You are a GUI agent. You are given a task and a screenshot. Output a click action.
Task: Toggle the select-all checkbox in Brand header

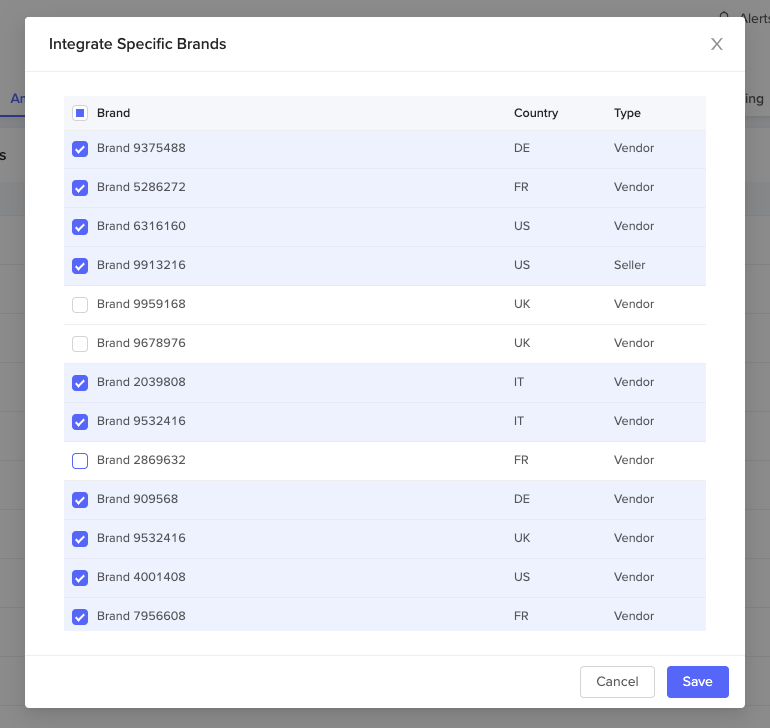tap(80, 113)
